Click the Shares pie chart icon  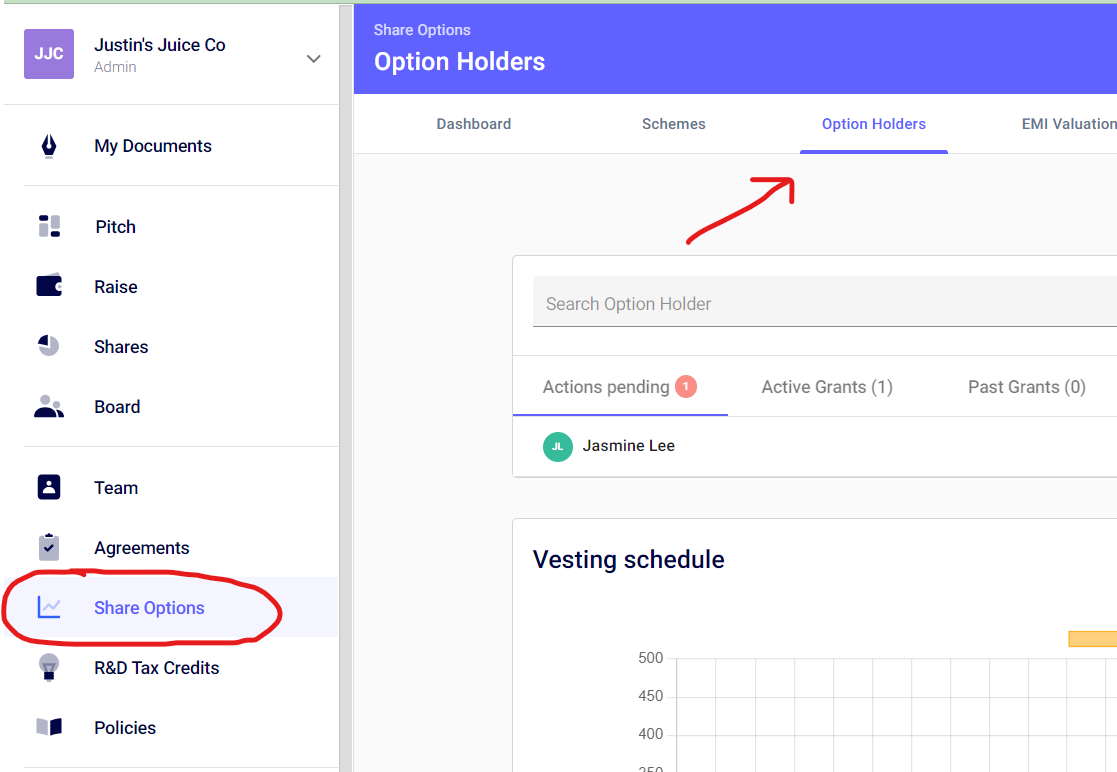(x=49, y=347)
